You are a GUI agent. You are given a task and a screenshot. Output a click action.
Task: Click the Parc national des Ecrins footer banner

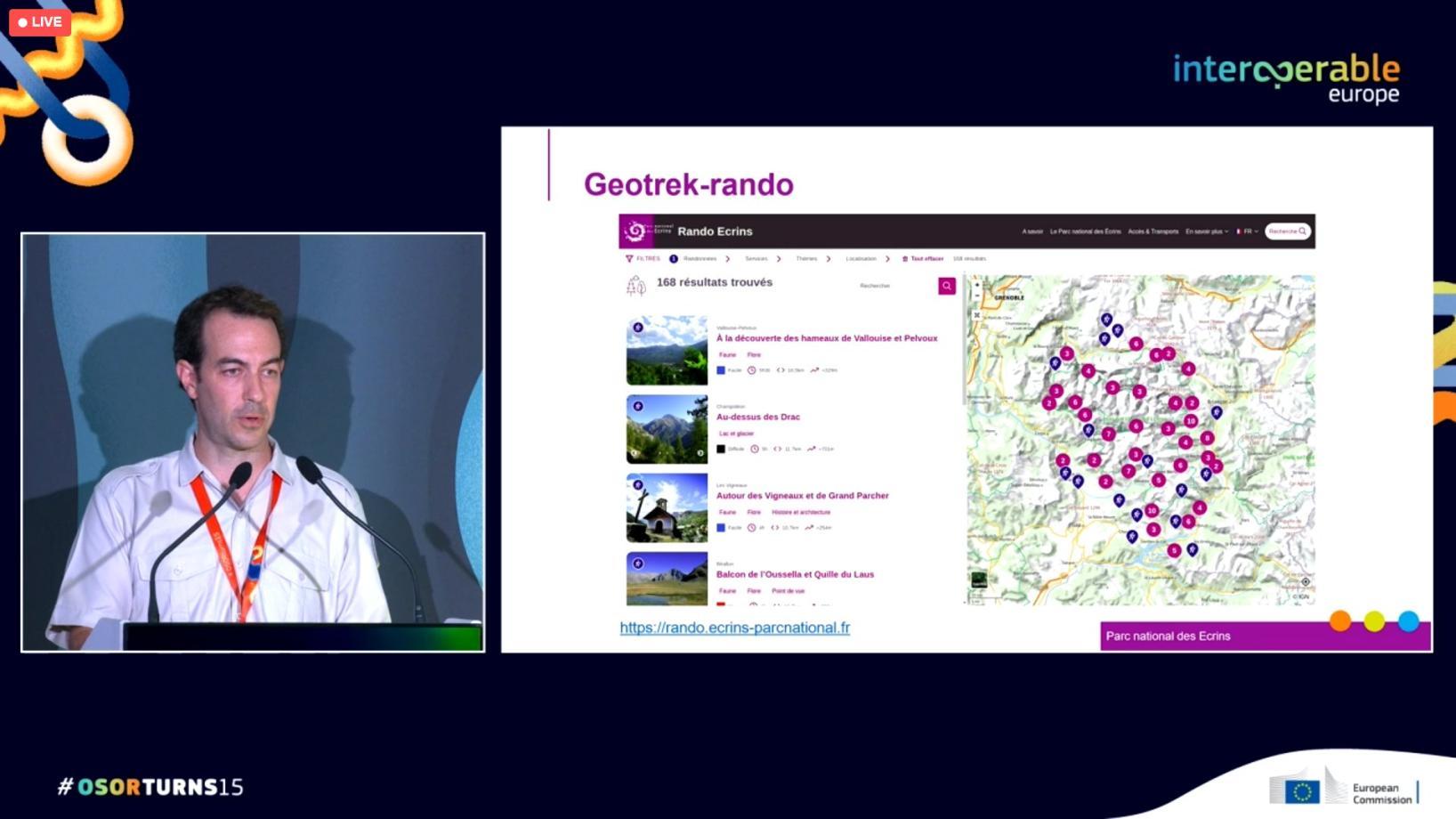click(1266, 637)
